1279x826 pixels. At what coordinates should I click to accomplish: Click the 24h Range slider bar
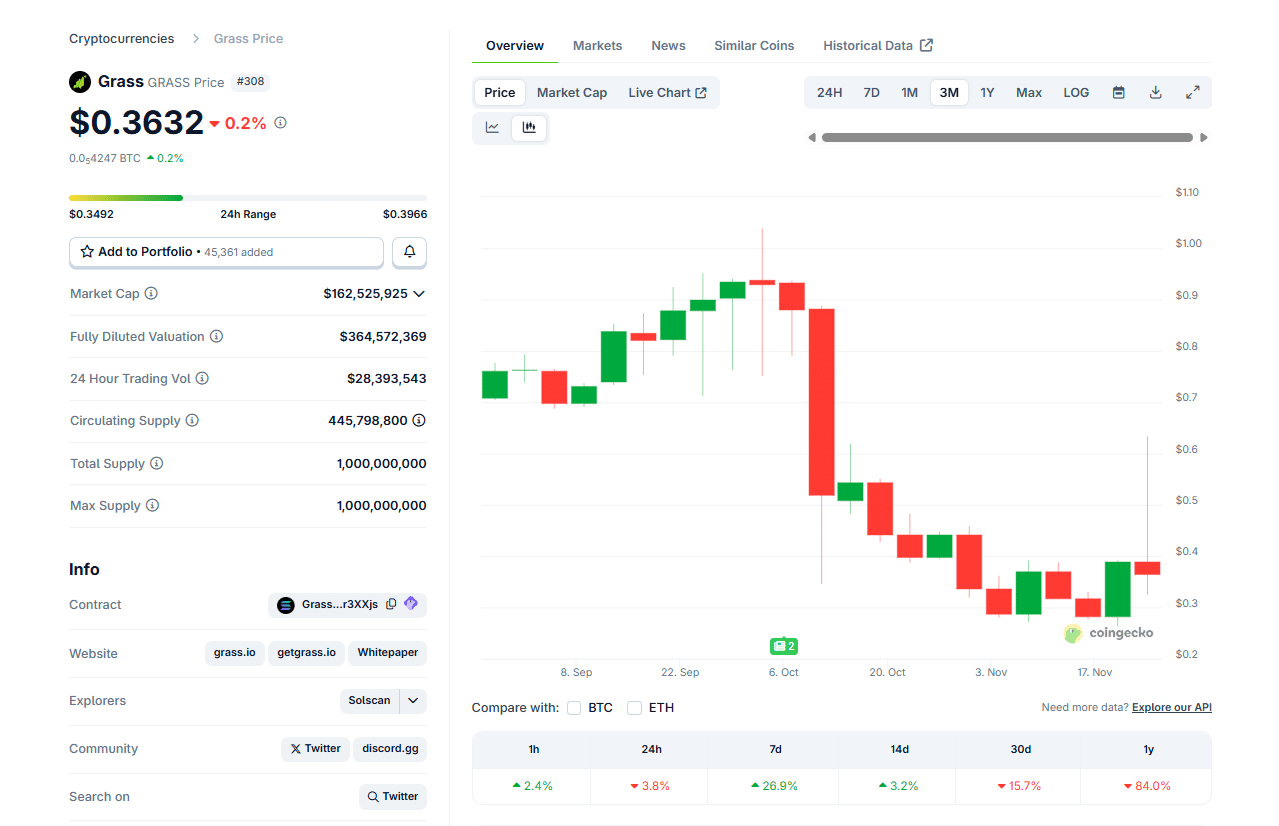pos(247,197)
